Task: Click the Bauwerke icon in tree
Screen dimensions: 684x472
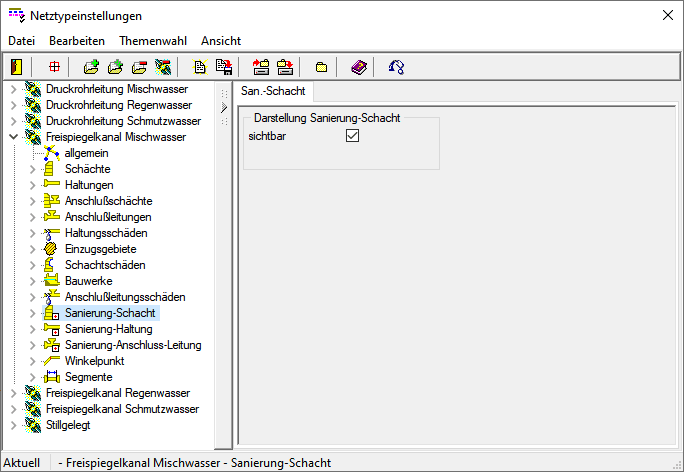Action: pos(52,281)
